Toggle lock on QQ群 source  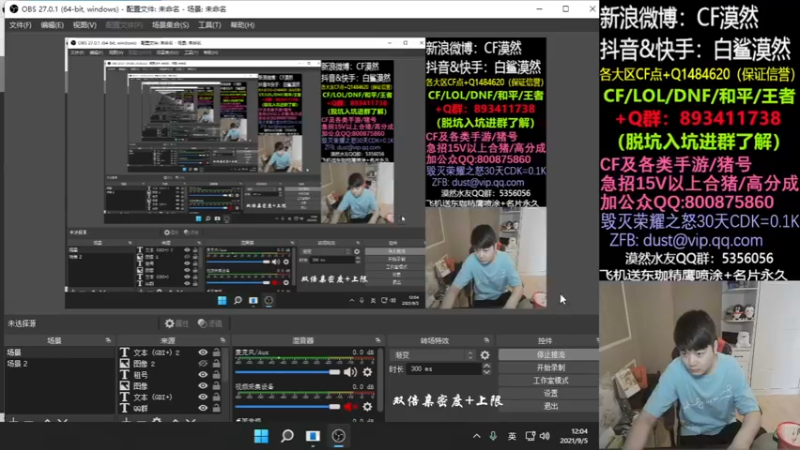coord(216,408)
